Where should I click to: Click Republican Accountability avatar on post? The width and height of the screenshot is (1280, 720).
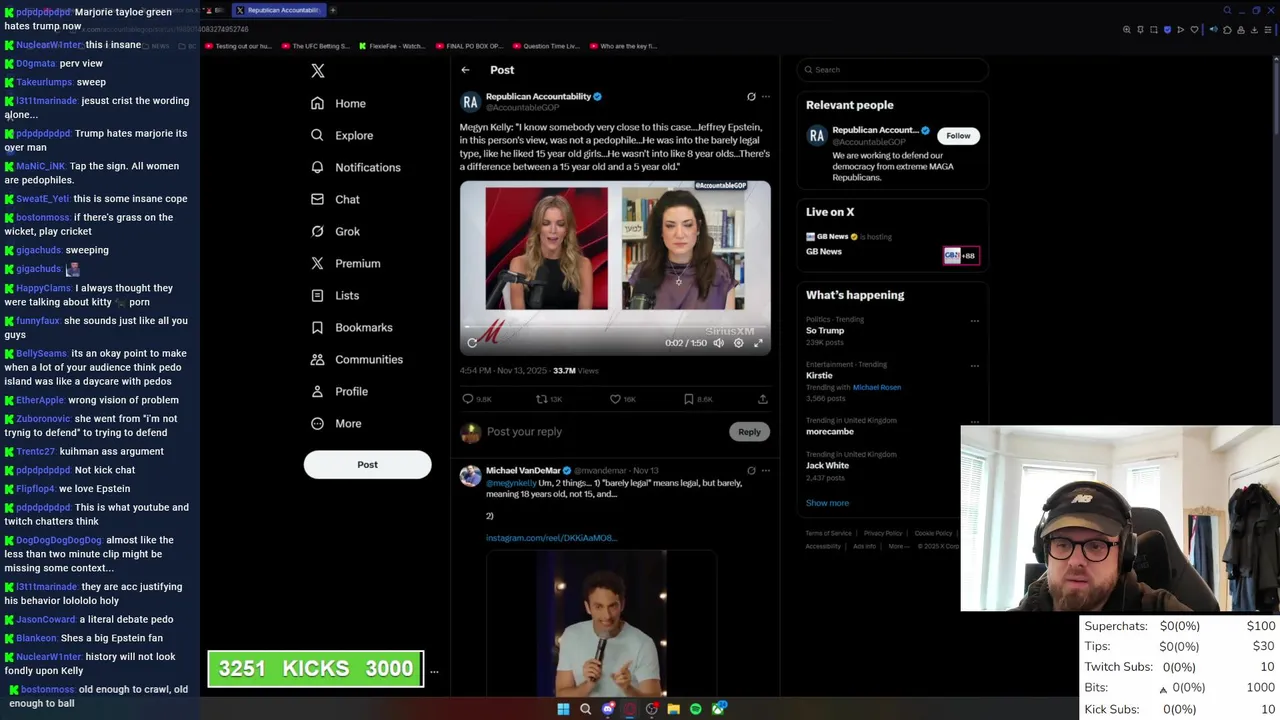[x=470, y=103]
